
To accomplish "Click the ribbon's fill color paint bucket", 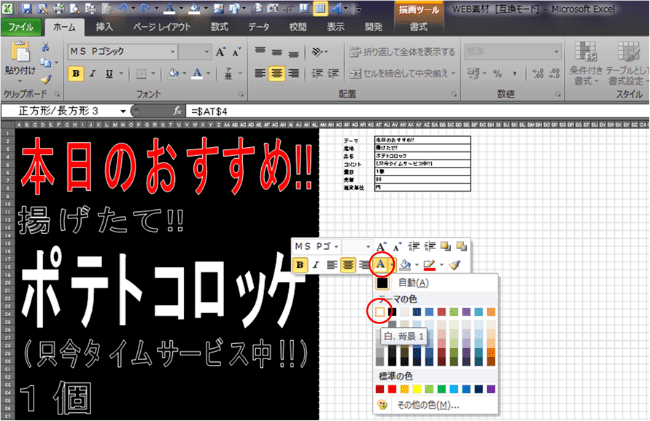I will coord(173,74).
